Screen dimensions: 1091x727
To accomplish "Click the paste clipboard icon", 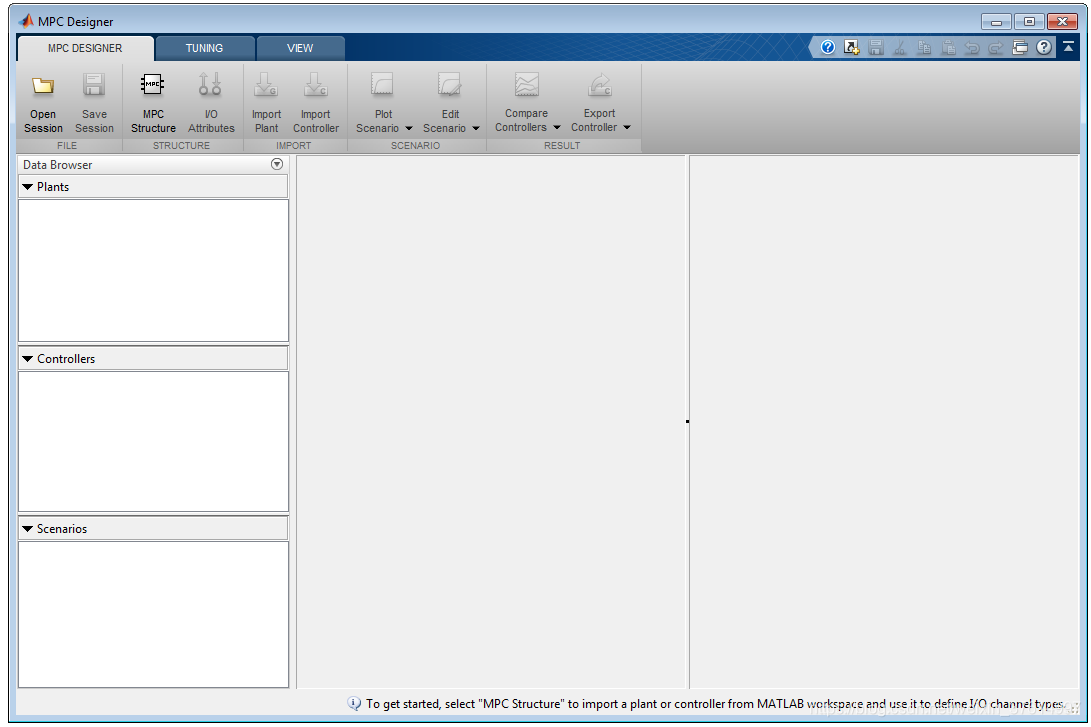I will [948, 47].
